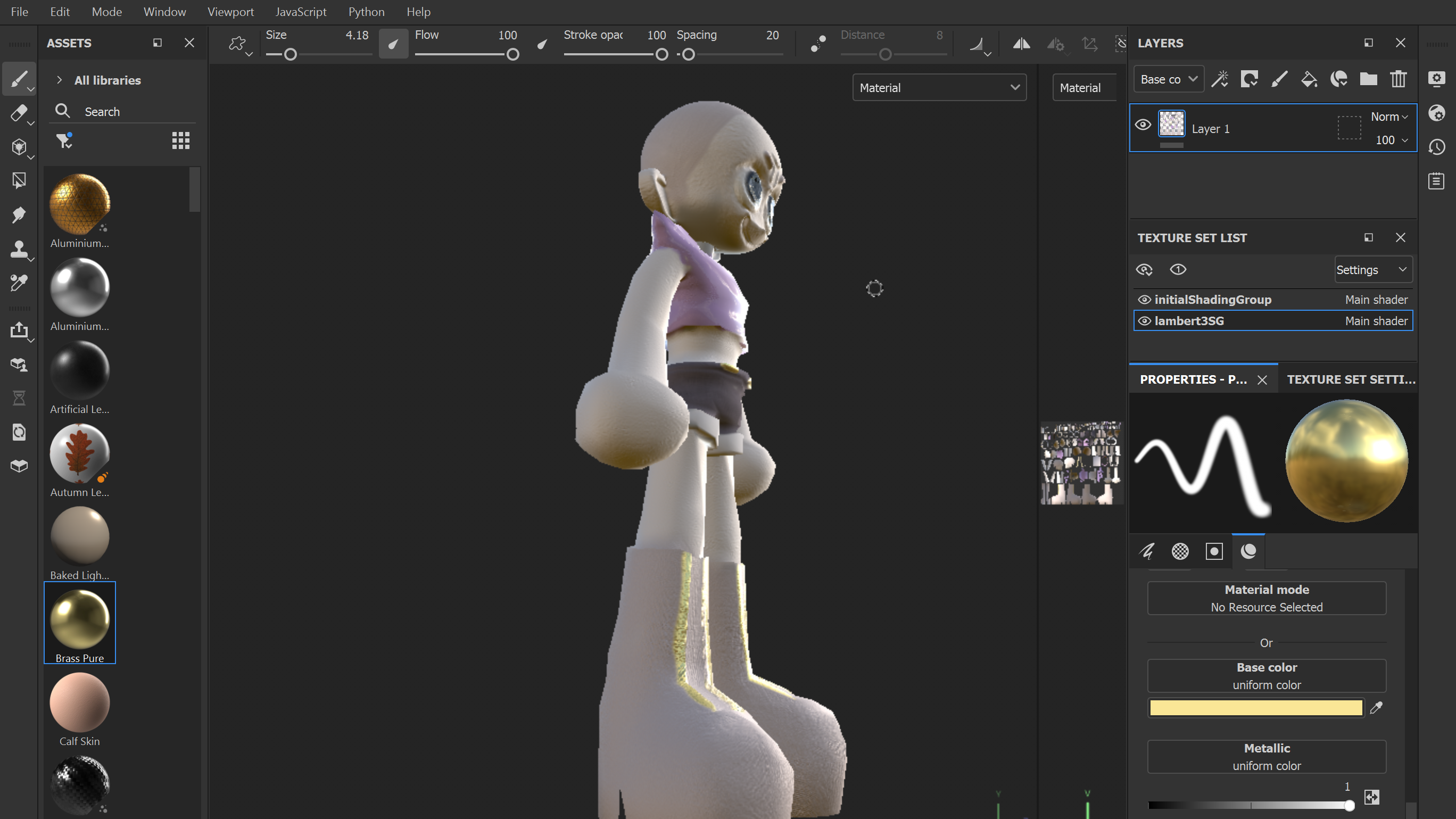
Task: Toggle lambert3SG texture set visibility
Action: pos(1145,321)
